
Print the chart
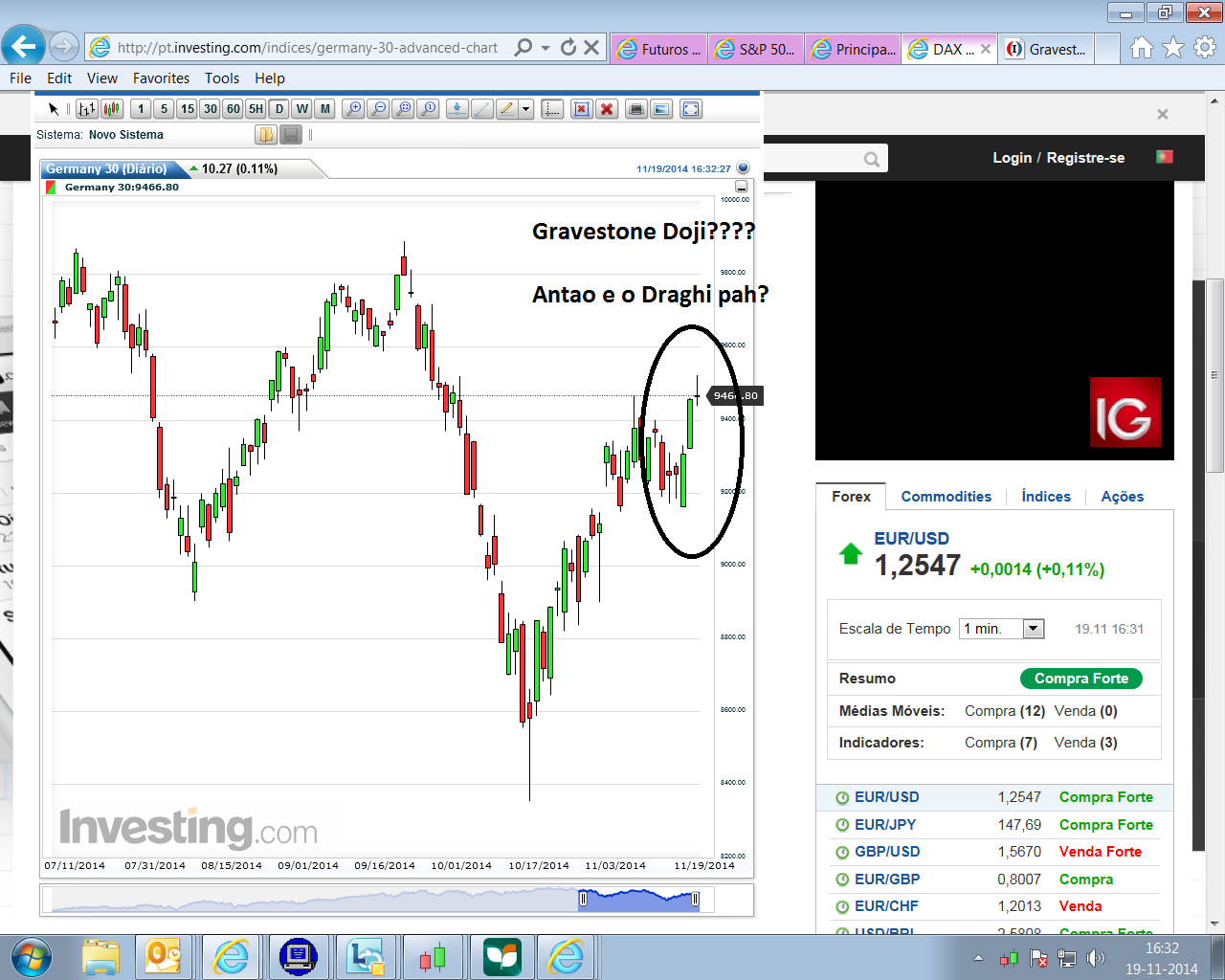pyautogui.click(x=635, y=109)
